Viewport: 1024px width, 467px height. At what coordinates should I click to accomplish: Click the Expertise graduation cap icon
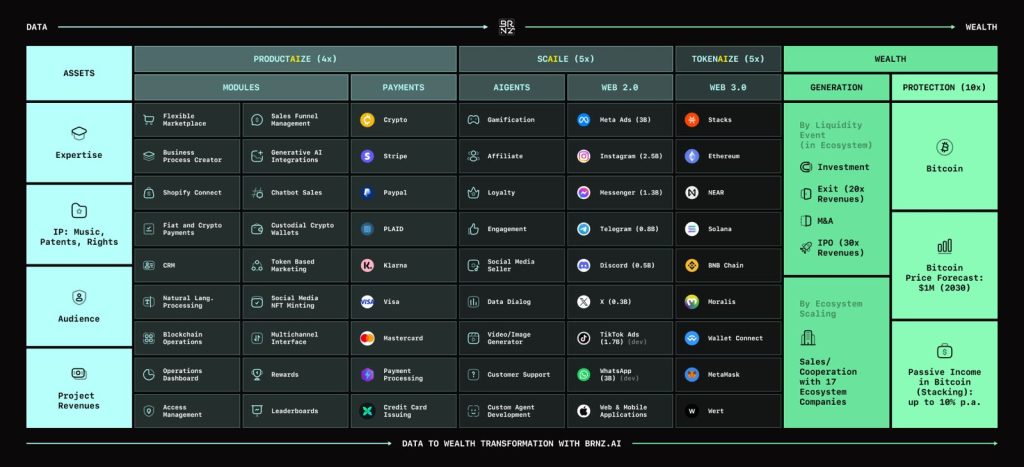(x=79, y=134)
